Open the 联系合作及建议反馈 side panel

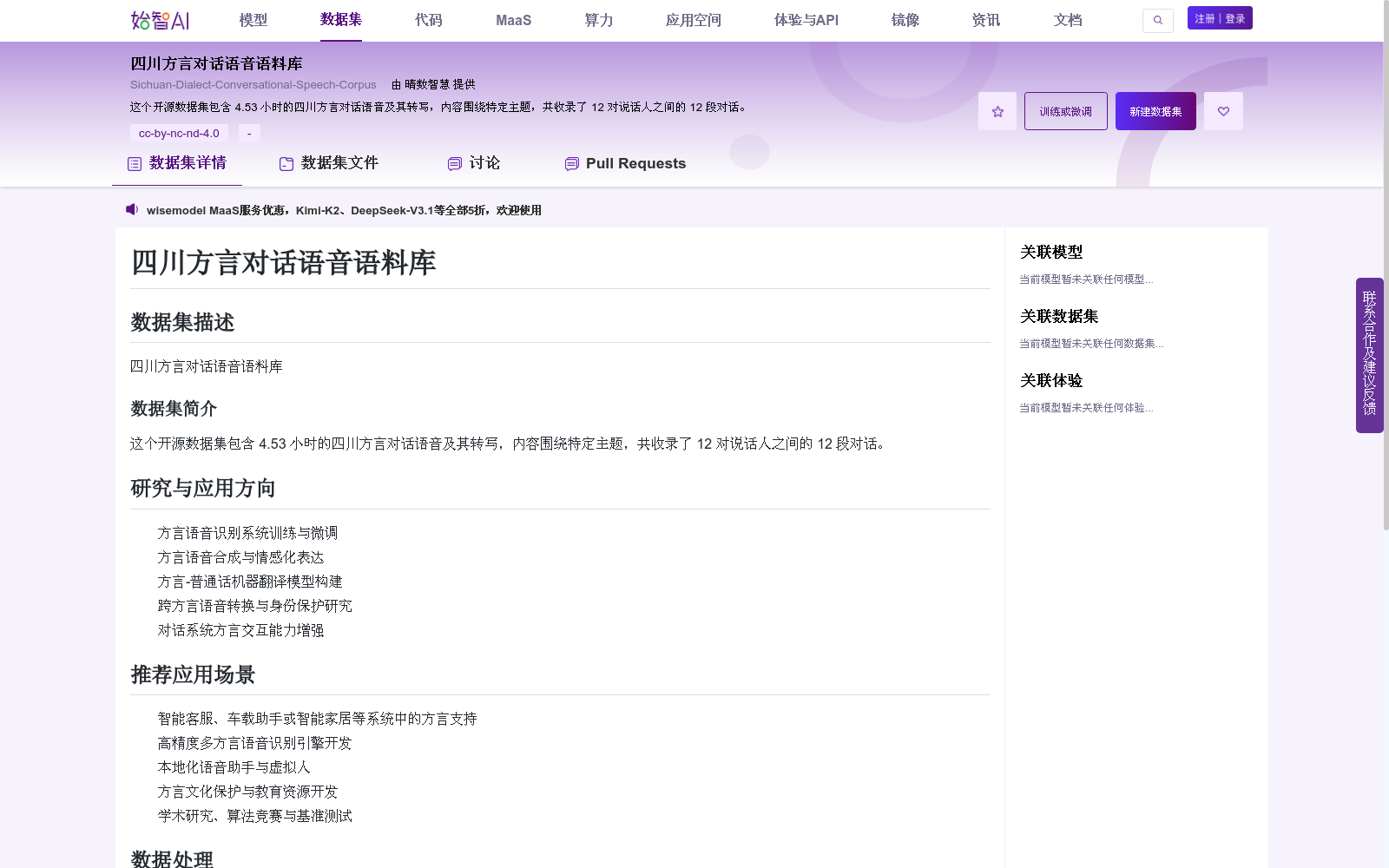[x=1369, y=356]
